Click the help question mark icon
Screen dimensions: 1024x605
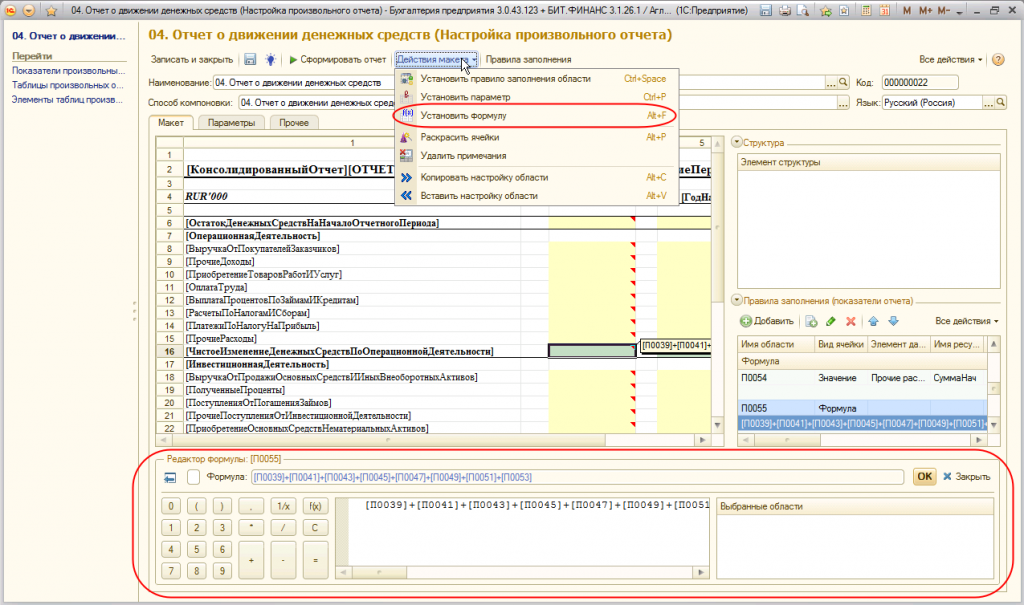pyautogui.click(x=998, y=60)
